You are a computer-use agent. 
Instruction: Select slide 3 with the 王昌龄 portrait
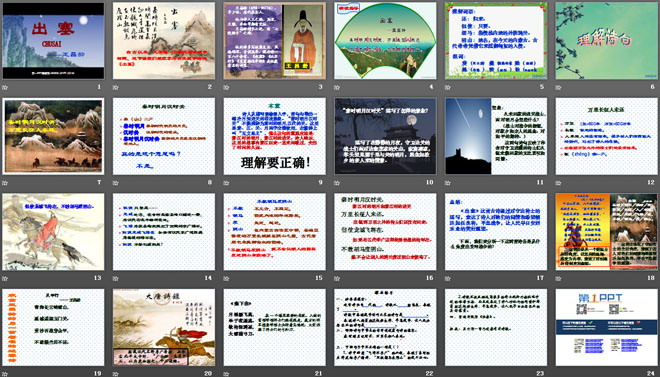(x=274, y=41)
